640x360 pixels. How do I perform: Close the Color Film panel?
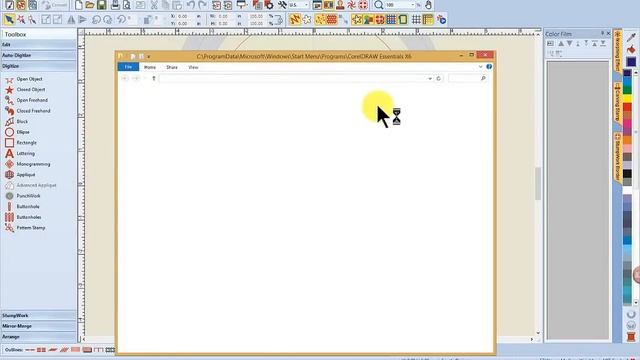tap(608, 33)
